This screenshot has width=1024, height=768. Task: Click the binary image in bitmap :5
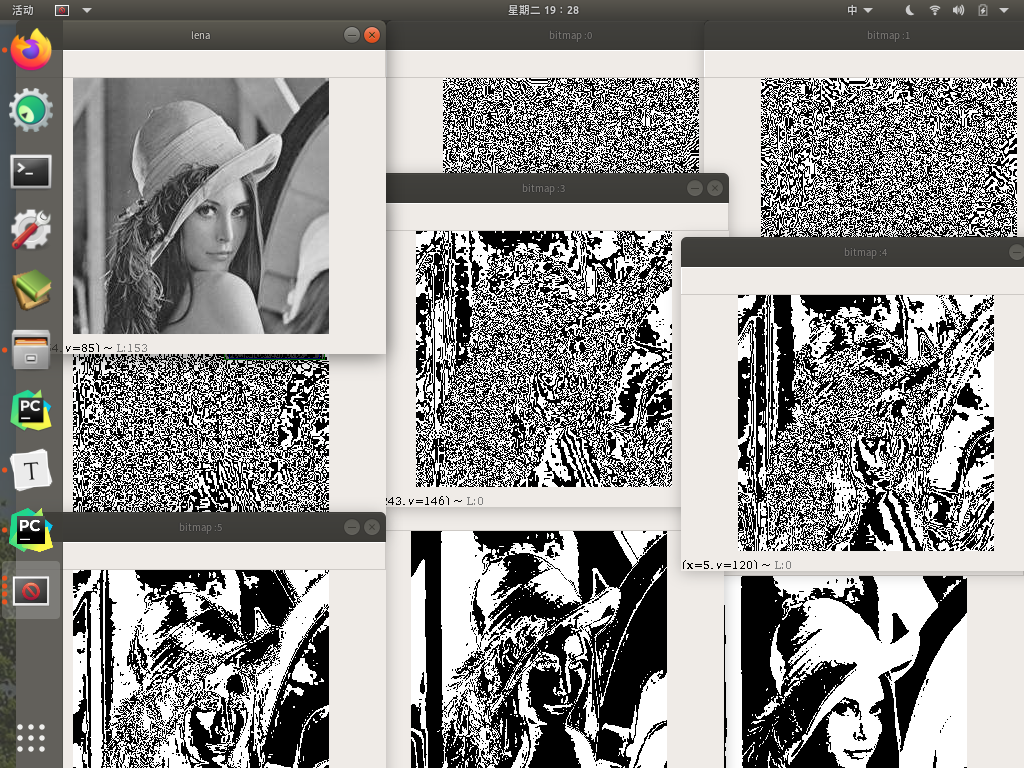pos(200,669)
